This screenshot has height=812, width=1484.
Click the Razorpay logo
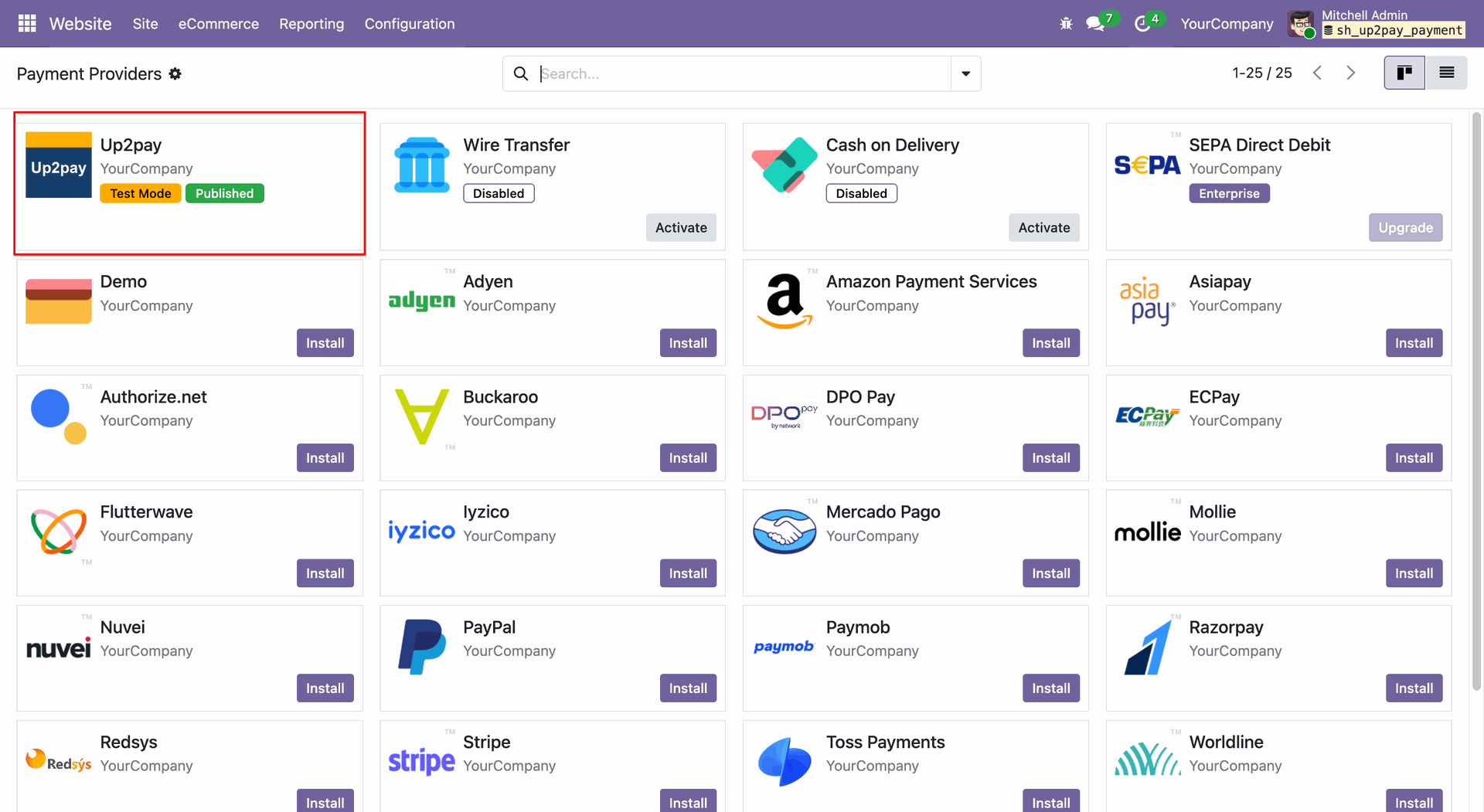[x=1148, y=647]
